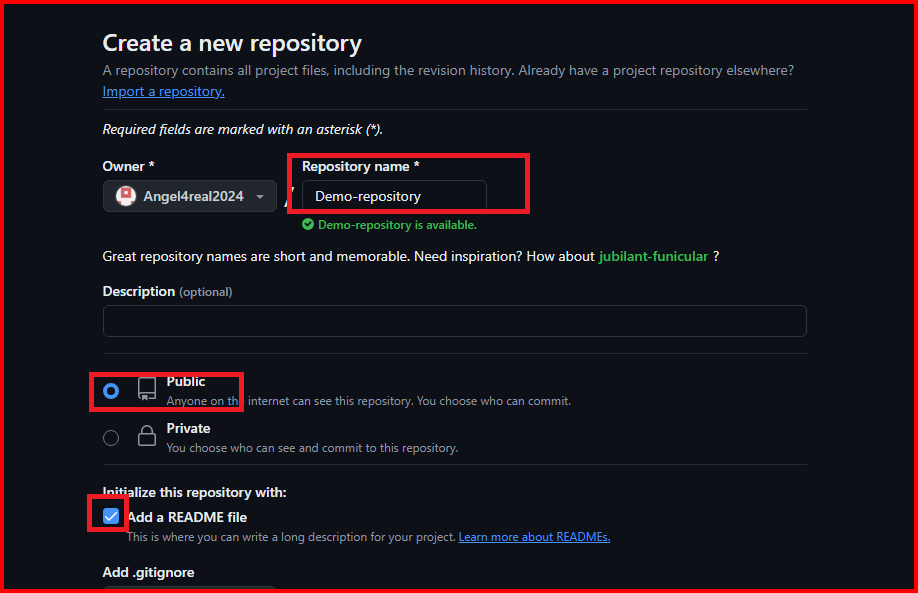Select the Public radio button
The image size is (918, 593).
click(111, 391)
